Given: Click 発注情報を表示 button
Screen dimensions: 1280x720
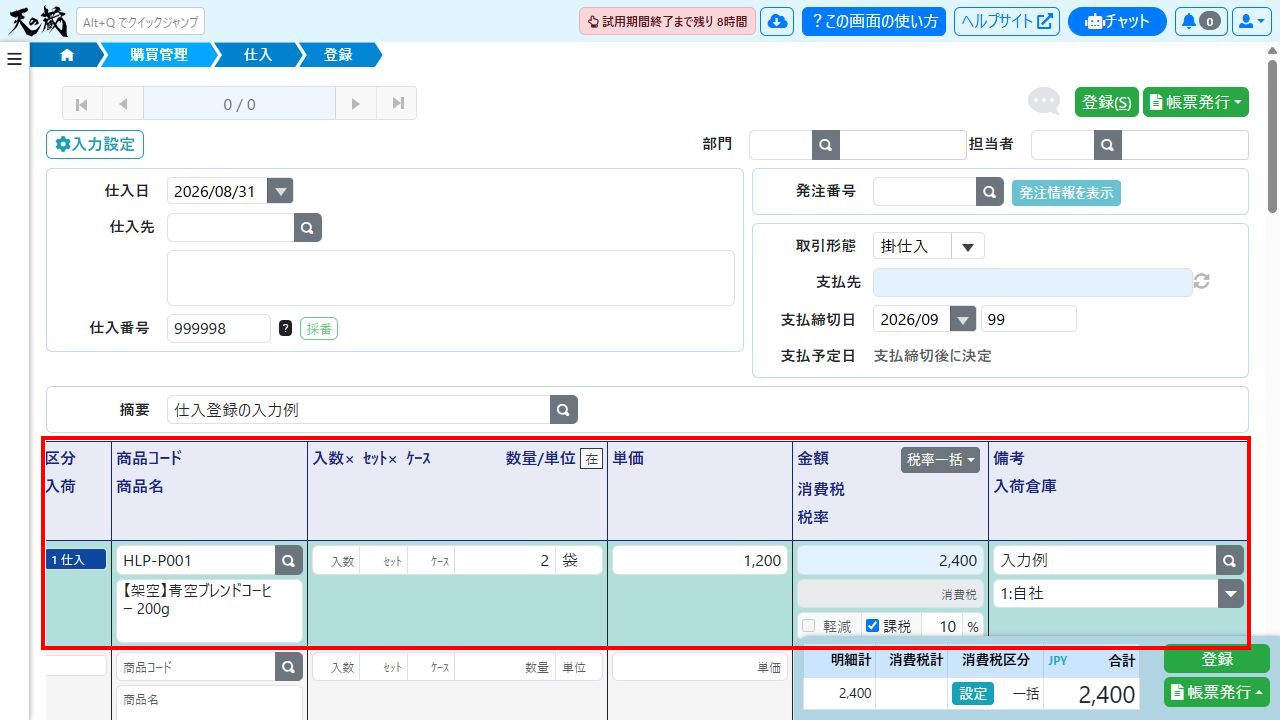Looking at the screenshot, I should pos(1066,193).
